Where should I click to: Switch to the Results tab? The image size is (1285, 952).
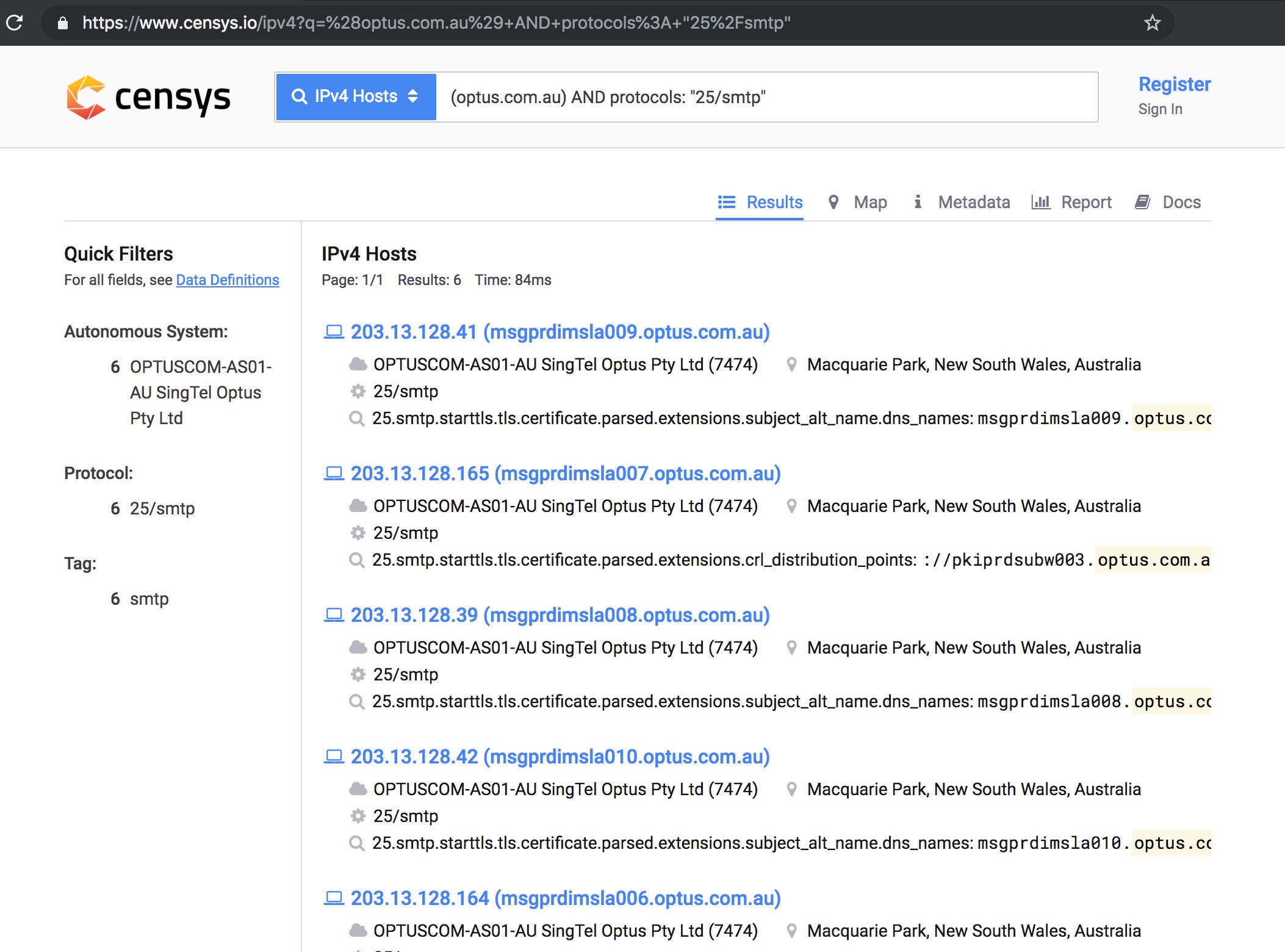coord(760,202)
